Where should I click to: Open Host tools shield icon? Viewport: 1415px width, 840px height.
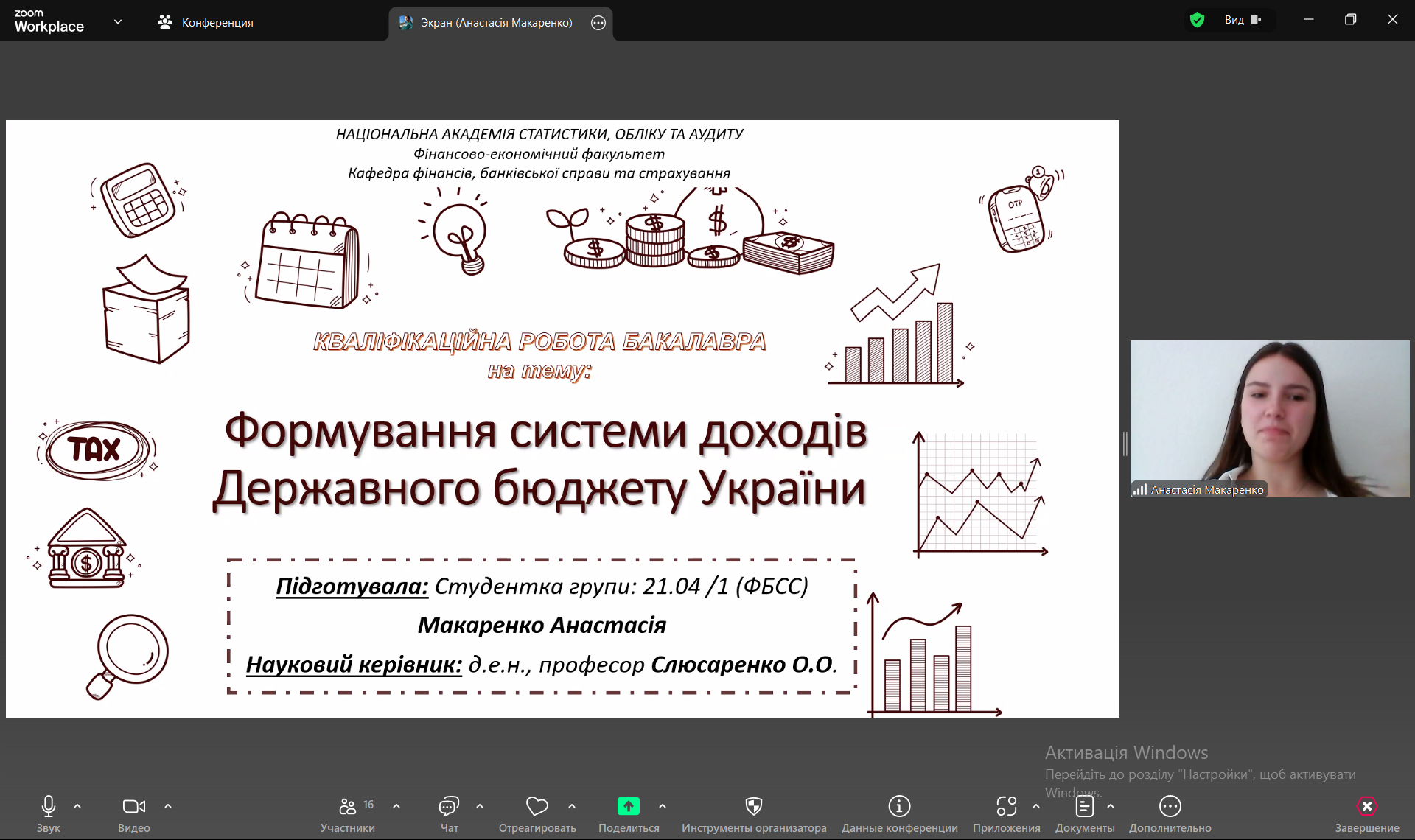tap(753, 806)
